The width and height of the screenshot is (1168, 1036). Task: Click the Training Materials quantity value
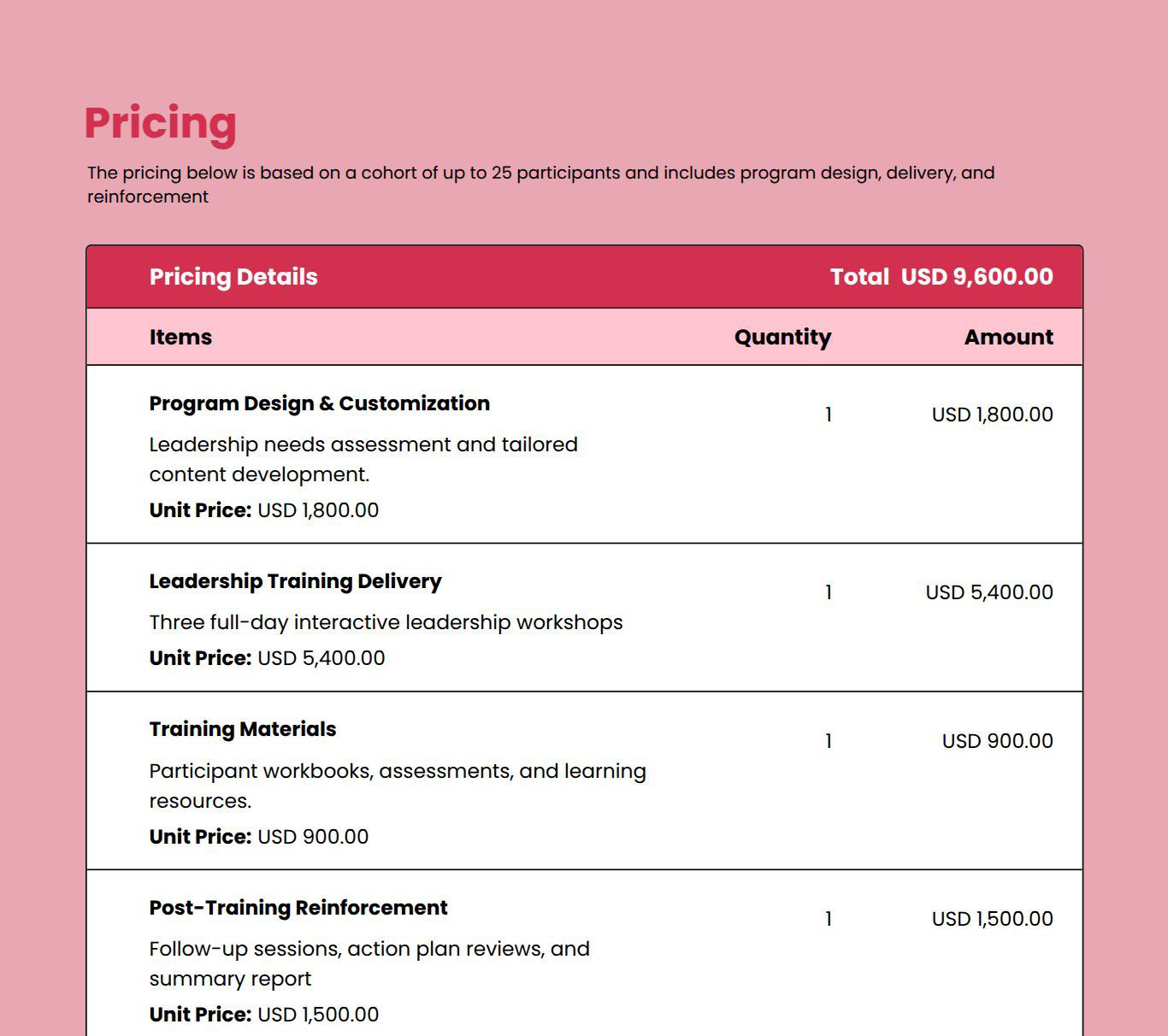coord(828,741)
